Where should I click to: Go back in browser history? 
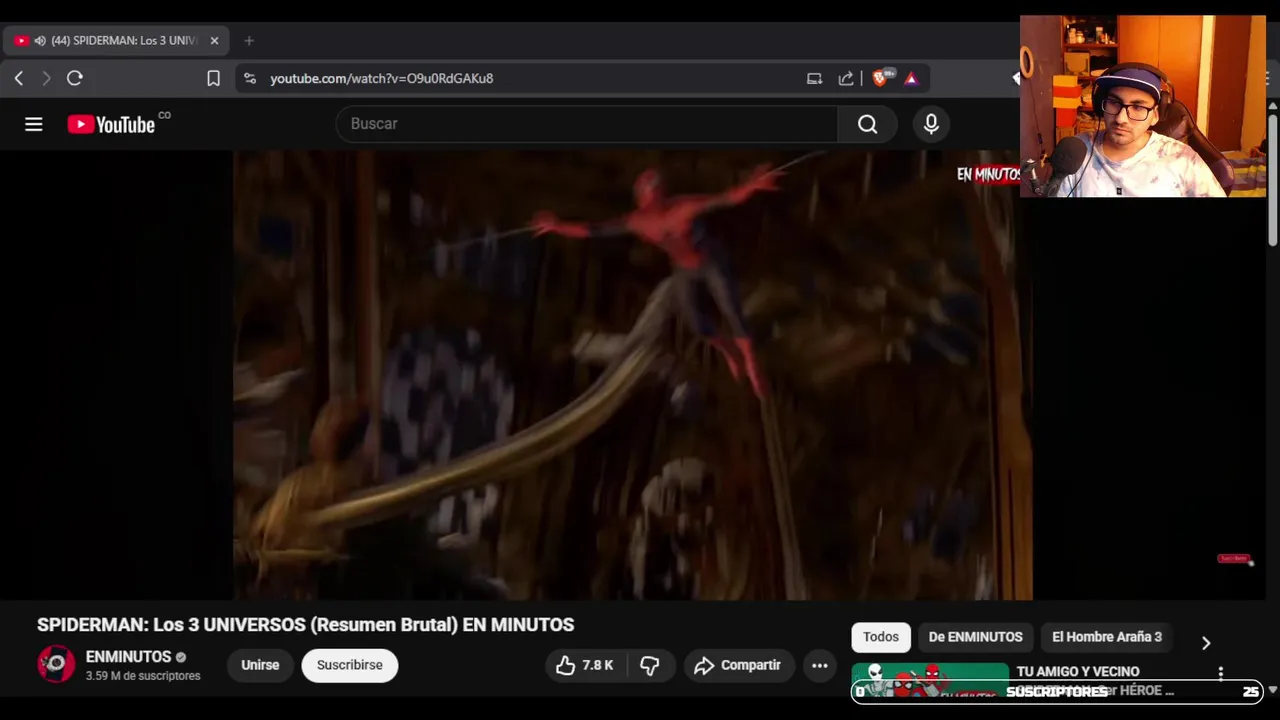(19, 78)
